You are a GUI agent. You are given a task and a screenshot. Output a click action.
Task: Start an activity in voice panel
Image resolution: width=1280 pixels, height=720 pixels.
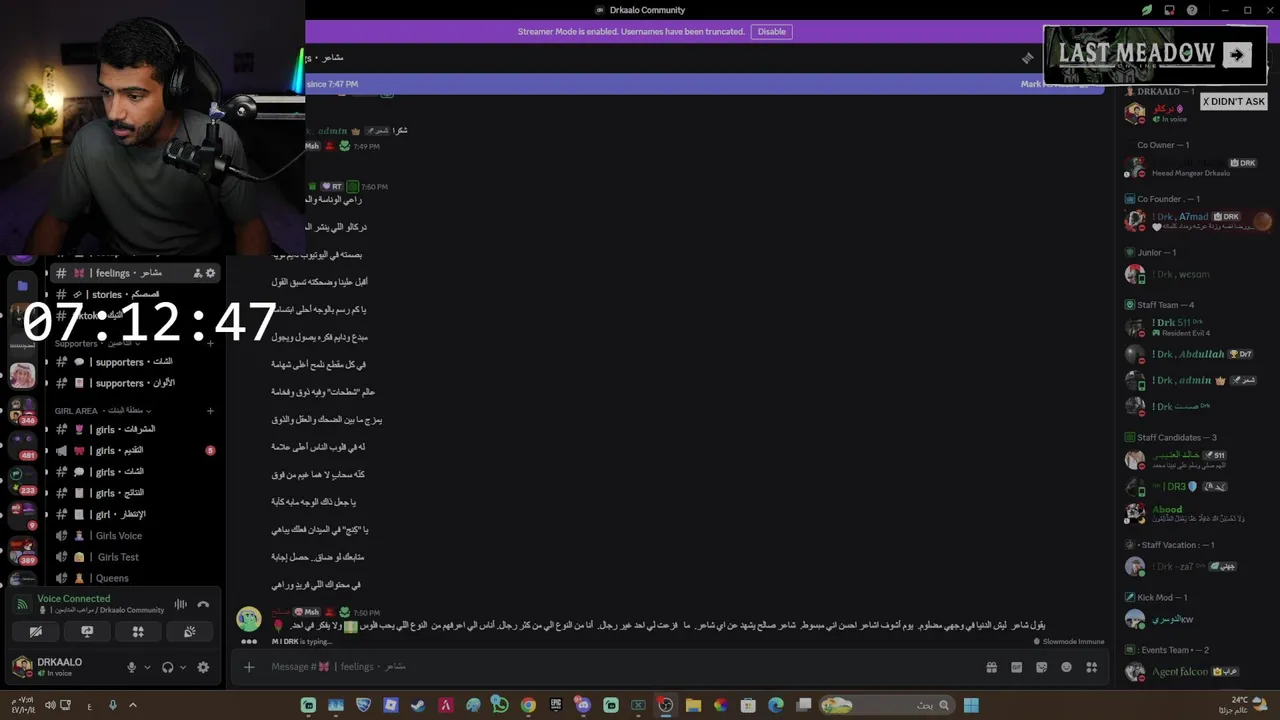(x=138, y=632)
